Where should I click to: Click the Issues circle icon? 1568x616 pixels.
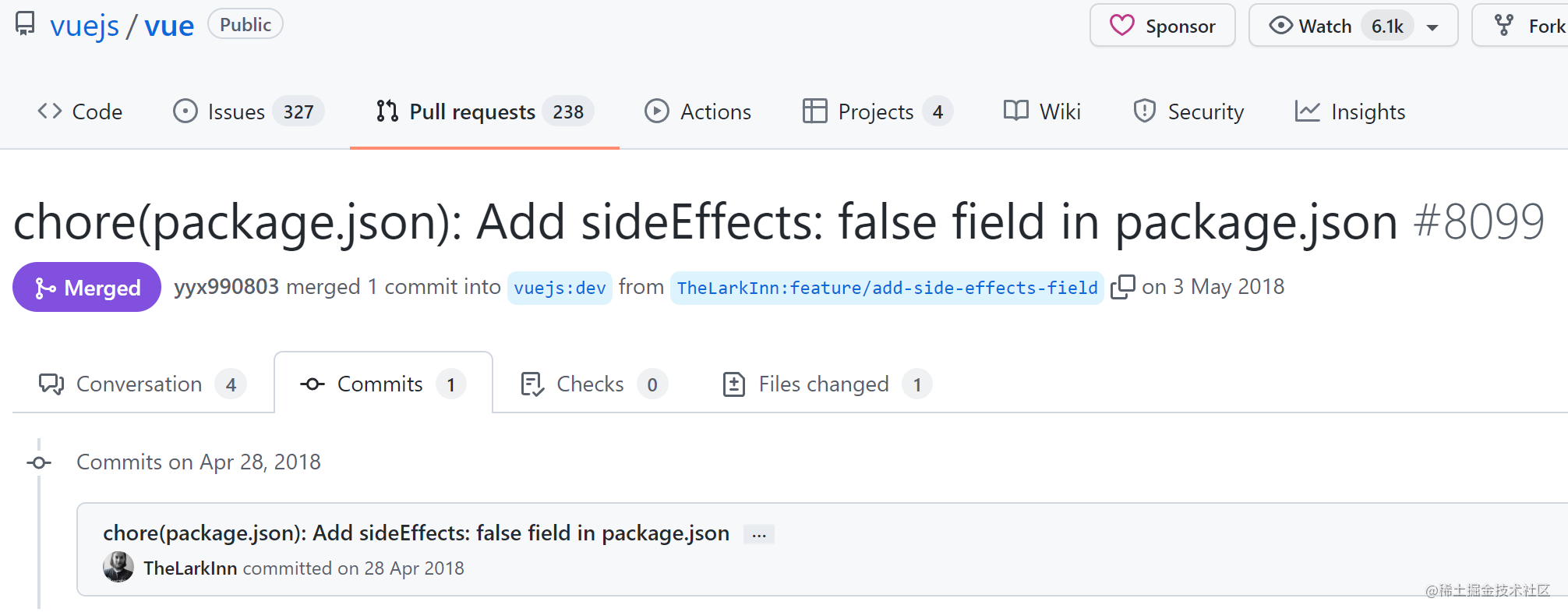pyautogui.click(x=185, y=111)
